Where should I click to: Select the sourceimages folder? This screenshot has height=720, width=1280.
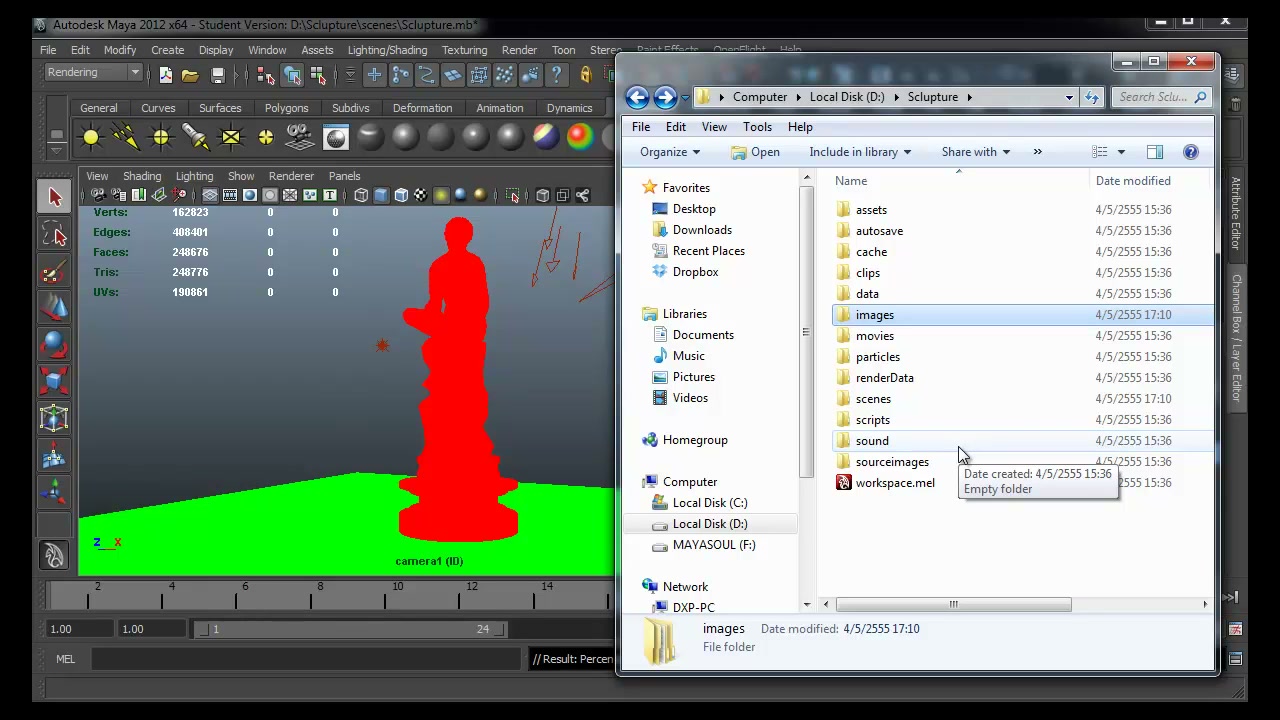pyautogui.click(x=892, y=462)
